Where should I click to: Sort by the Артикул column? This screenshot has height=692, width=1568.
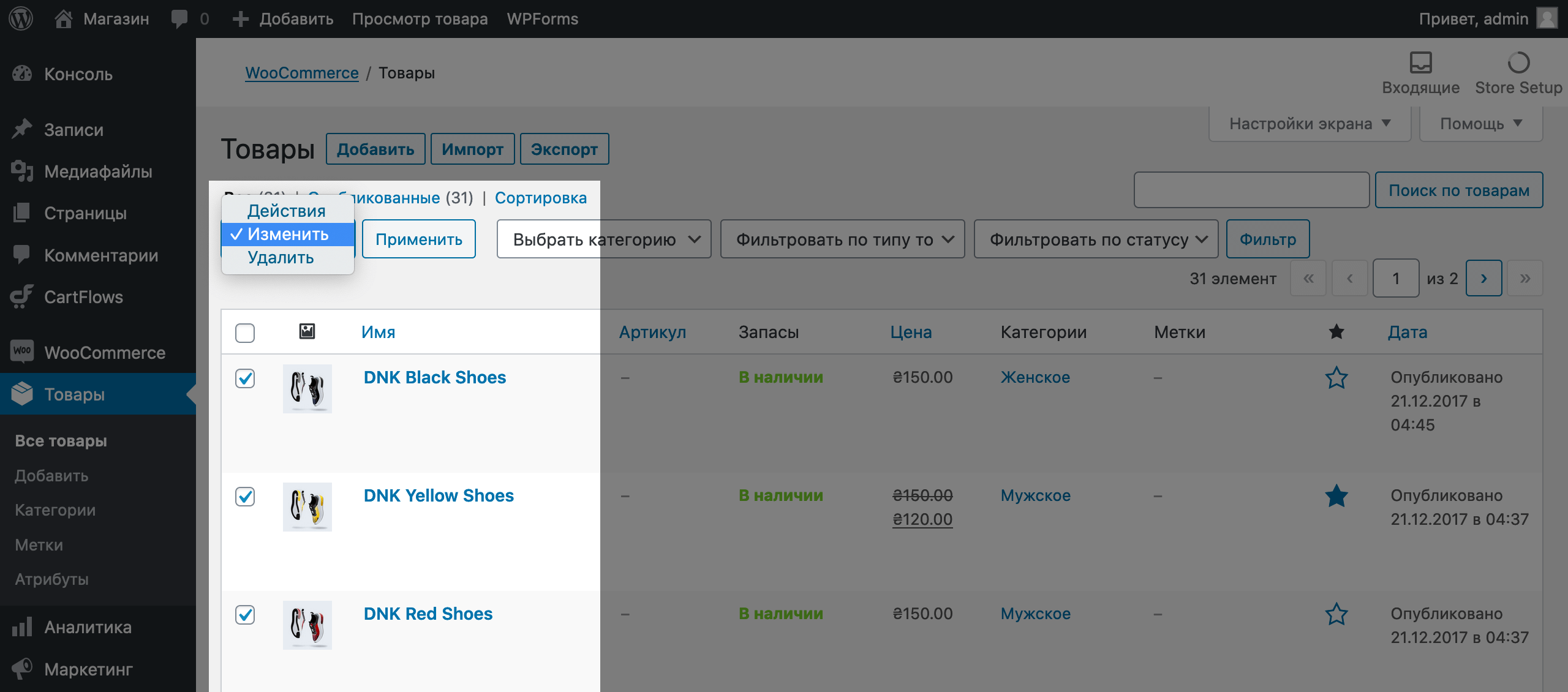click(652, 332)
